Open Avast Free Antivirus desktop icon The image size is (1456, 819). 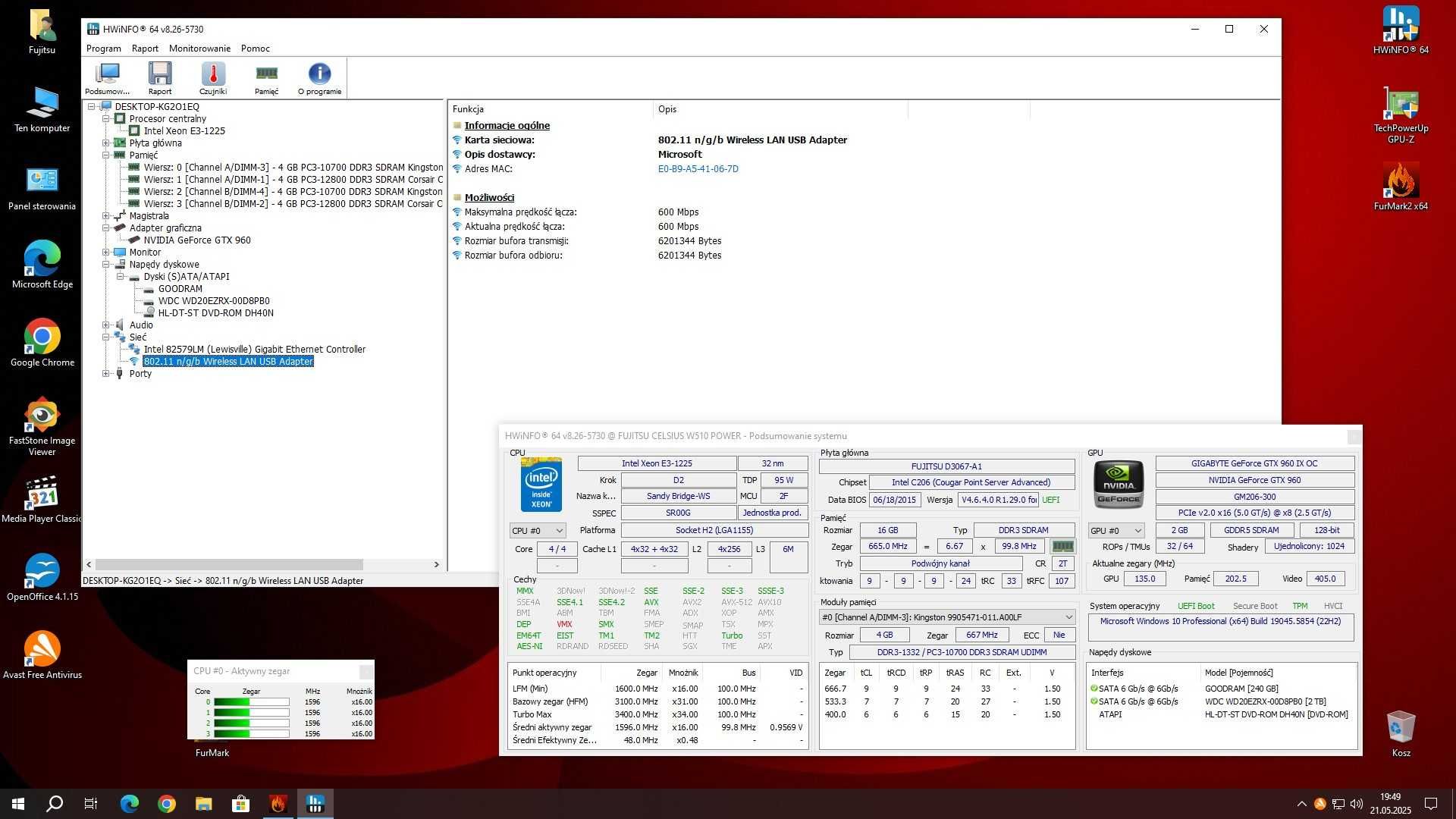pyautogui.click(x=42, y=656)
